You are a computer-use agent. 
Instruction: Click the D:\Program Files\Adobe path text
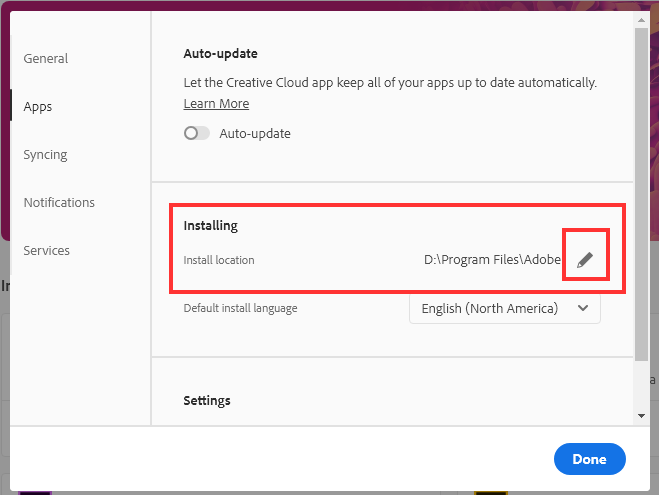[x=494, y=260]
